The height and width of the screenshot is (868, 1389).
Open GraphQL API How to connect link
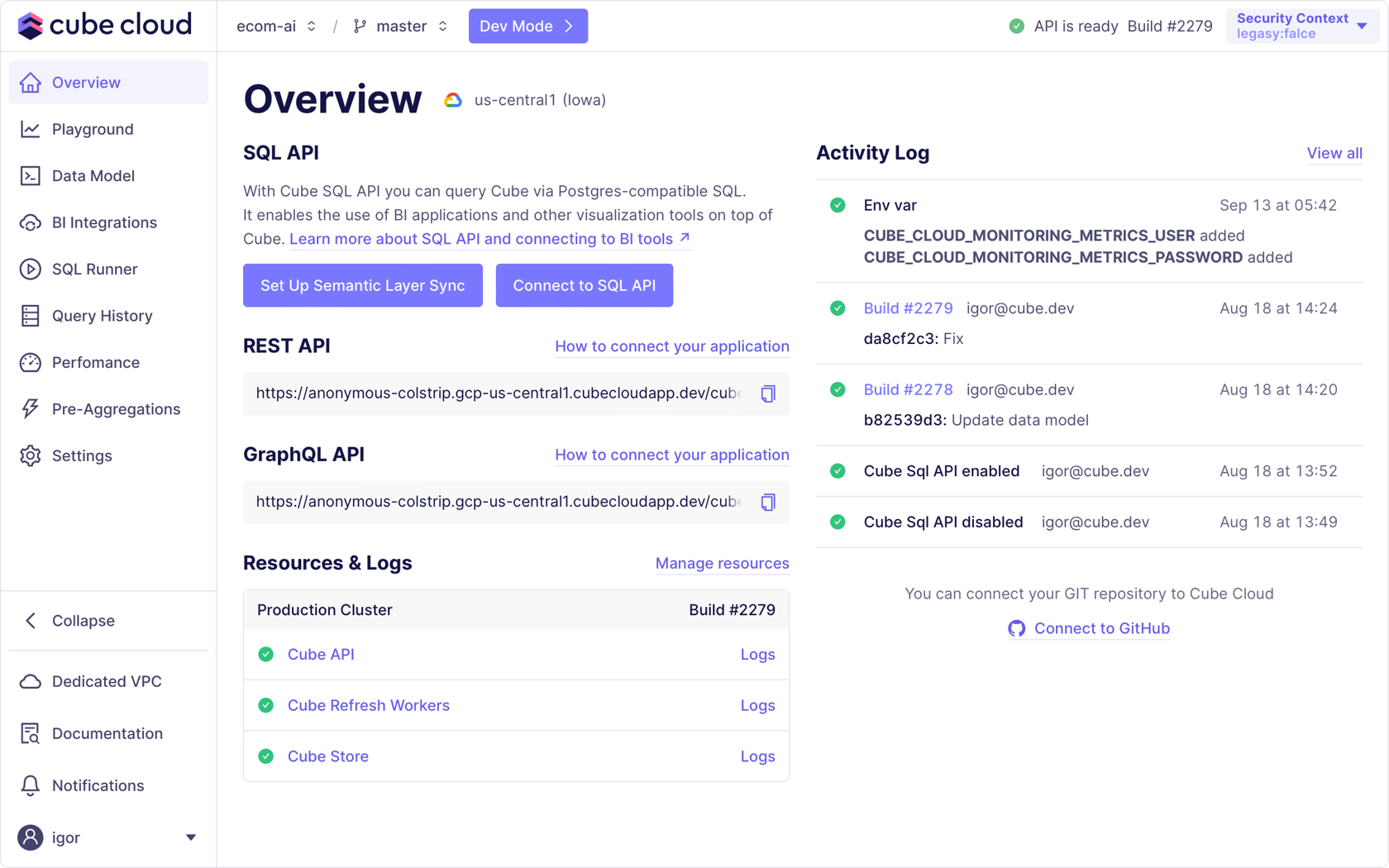(672, 455)
